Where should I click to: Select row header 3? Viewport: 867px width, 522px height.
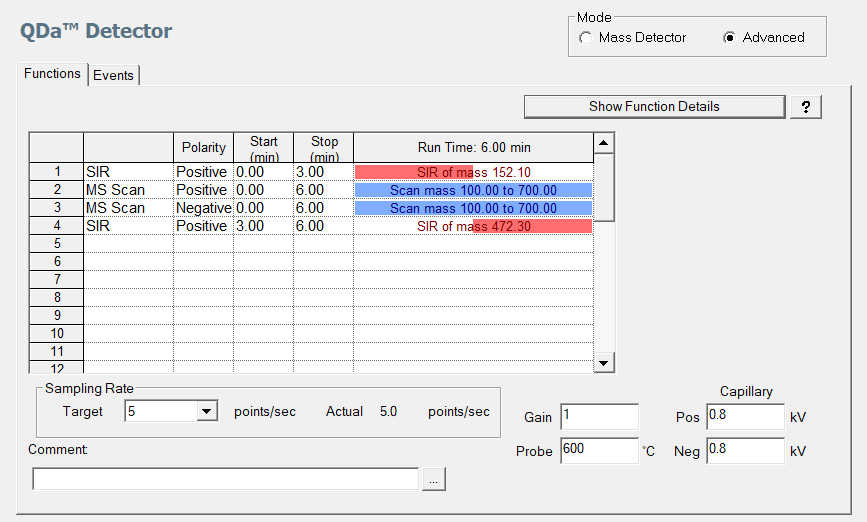(x=56, y=207)
